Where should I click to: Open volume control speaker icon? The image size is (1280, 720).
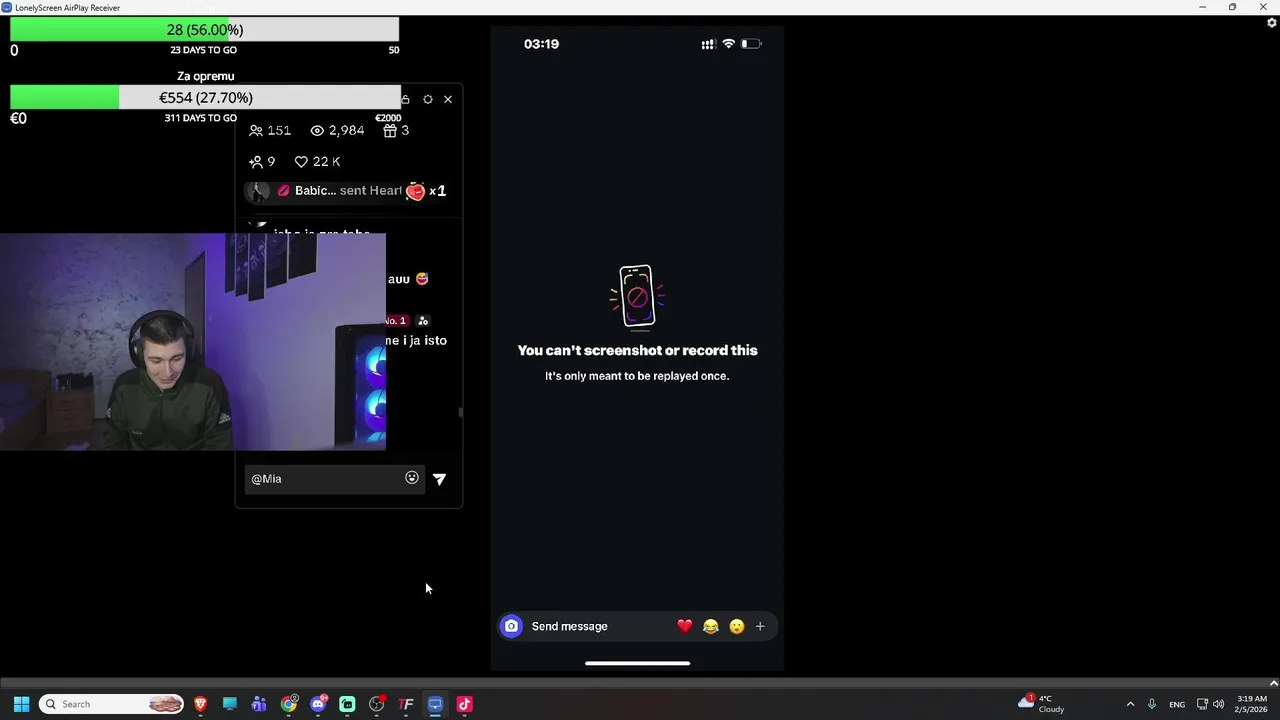pos(1218,704)
